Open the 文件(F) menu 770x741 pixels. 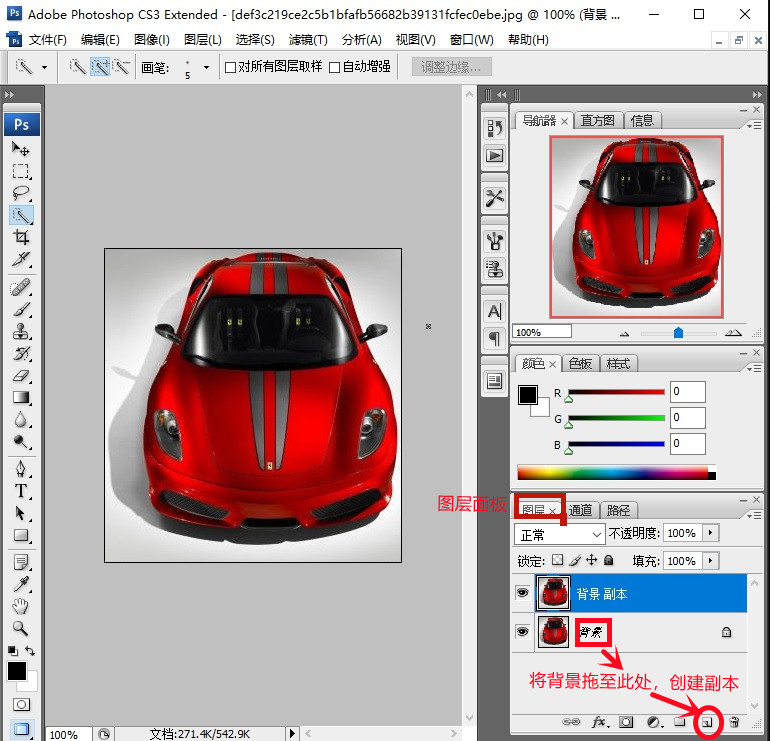(47, 40)
